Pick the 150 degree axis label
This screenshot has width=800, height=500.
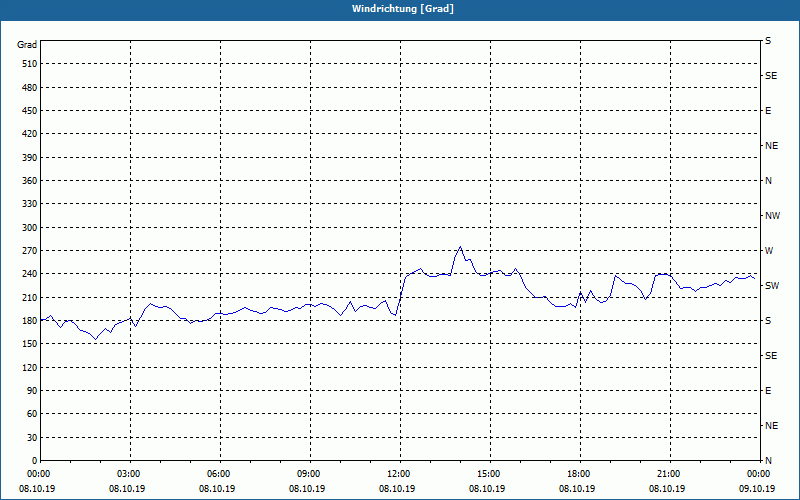click(x=30, y=343)
